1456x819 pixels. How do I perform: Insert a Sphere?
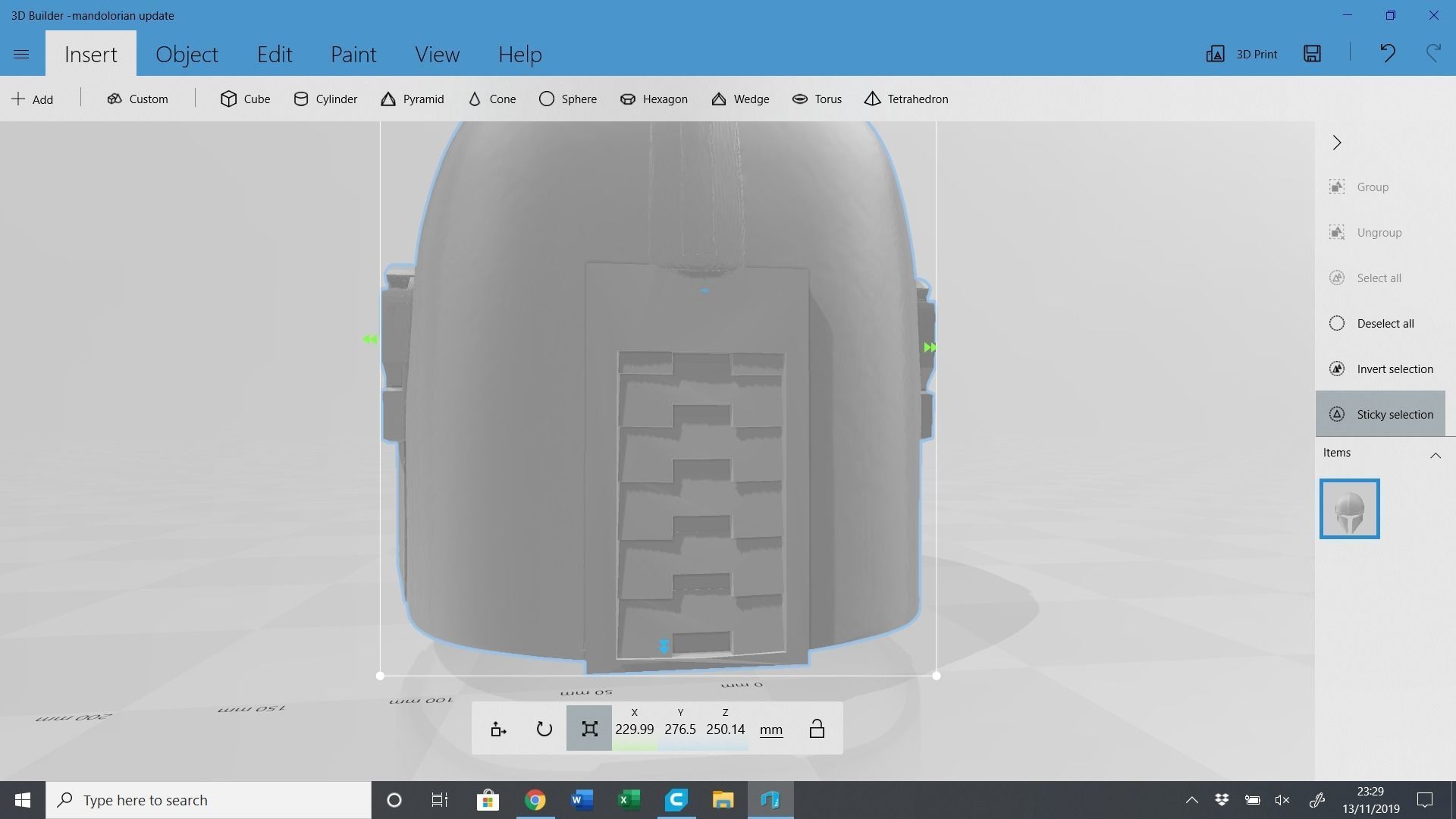click(x=567, y=99)
